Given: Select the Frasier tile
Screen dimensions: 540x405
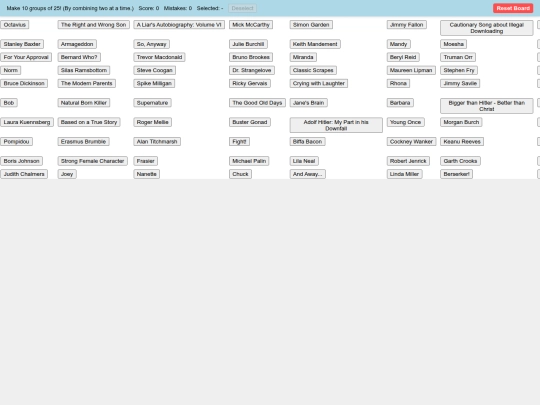Looking at the screenshot, I should [x=146, y=161].
